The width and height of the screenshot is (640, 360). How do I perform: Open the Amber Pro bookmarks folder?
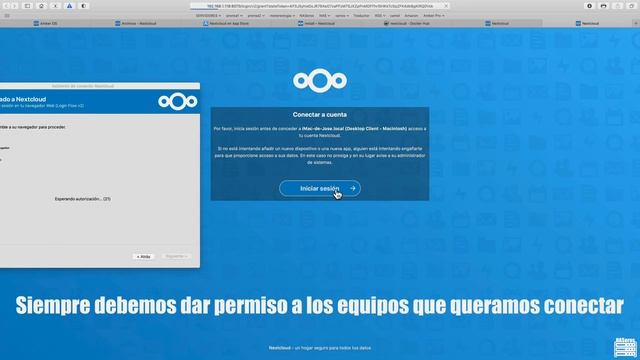434,16
